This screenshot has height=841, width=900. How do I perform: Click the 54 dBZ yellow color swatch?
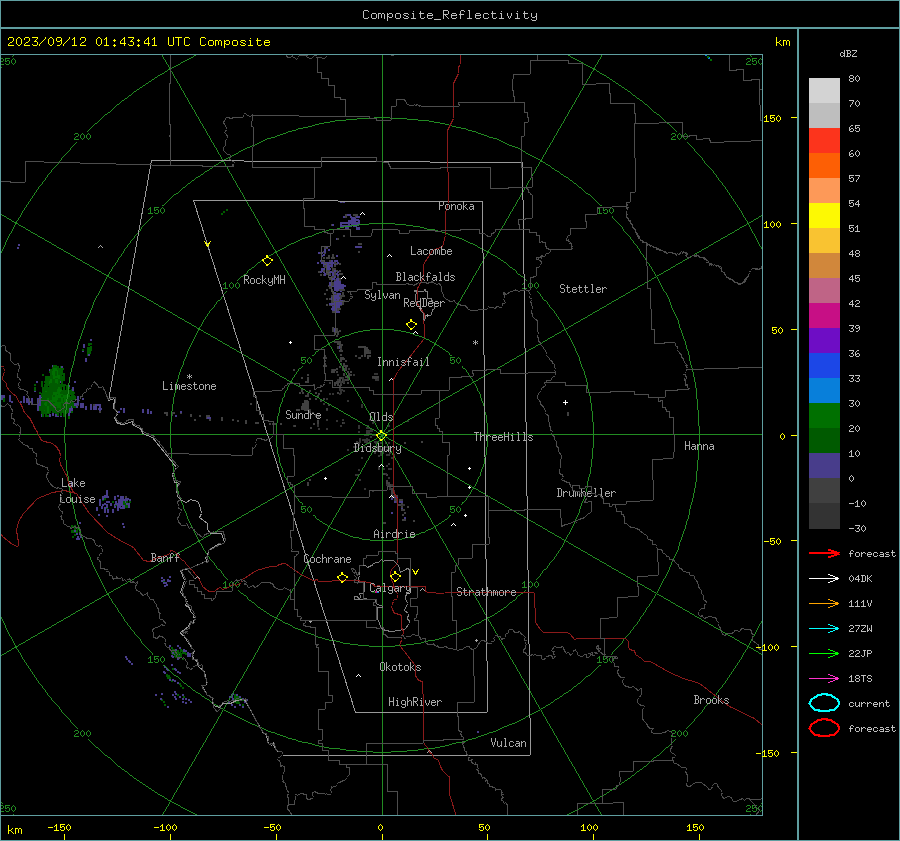pos(824,215)
